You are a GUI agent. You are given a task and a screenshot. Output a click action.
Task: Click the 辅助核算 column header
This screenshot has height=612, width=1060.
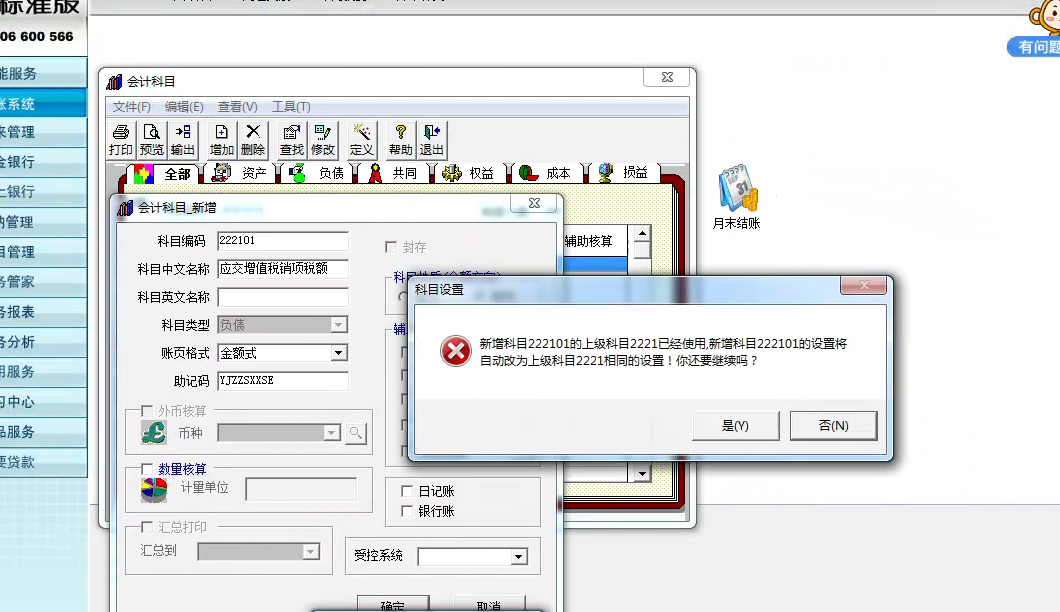tap(588, 241)
